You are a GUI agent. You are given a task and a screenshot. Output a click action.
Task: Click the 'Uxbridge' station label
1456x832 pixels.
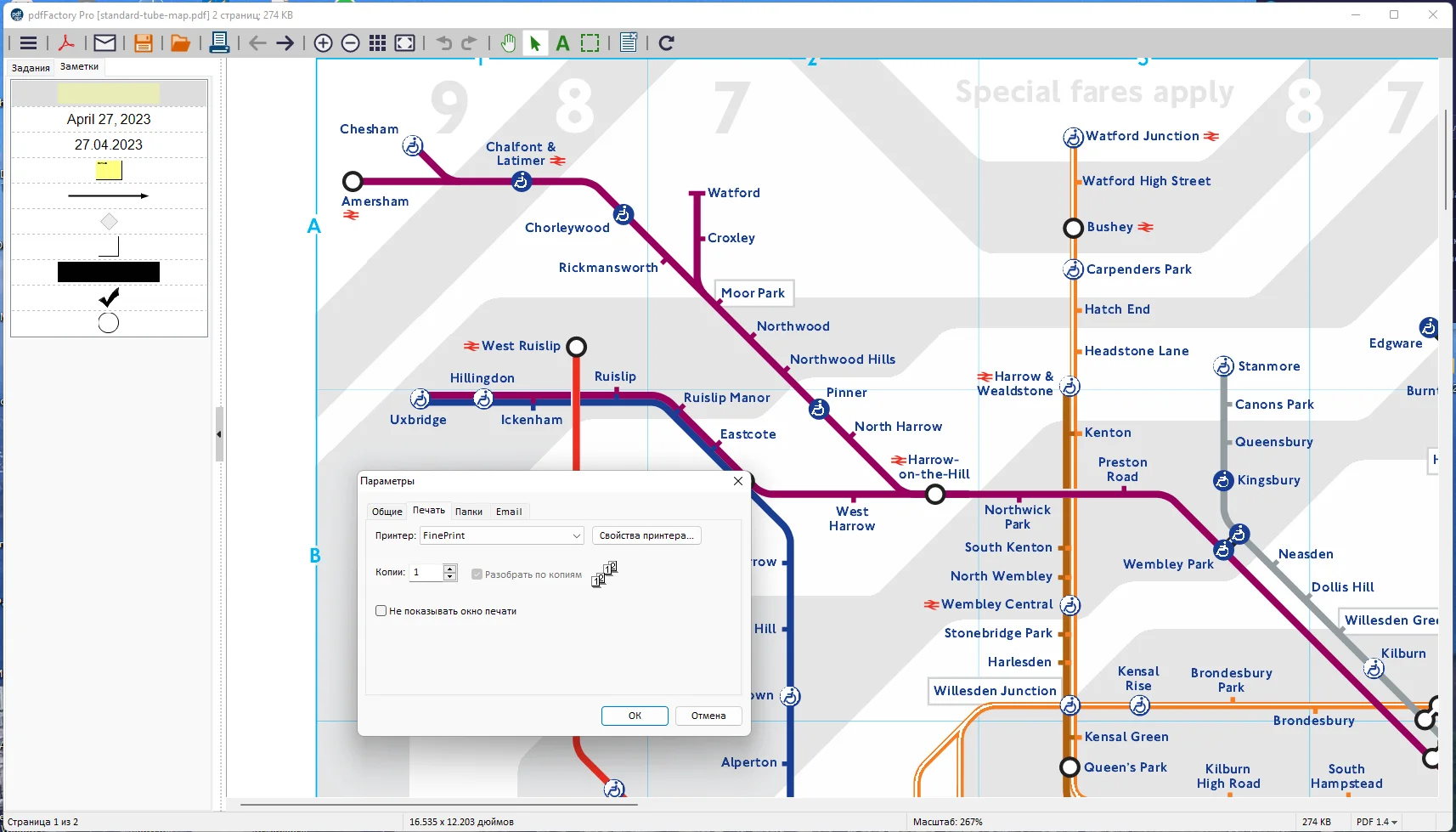[418, 420]
